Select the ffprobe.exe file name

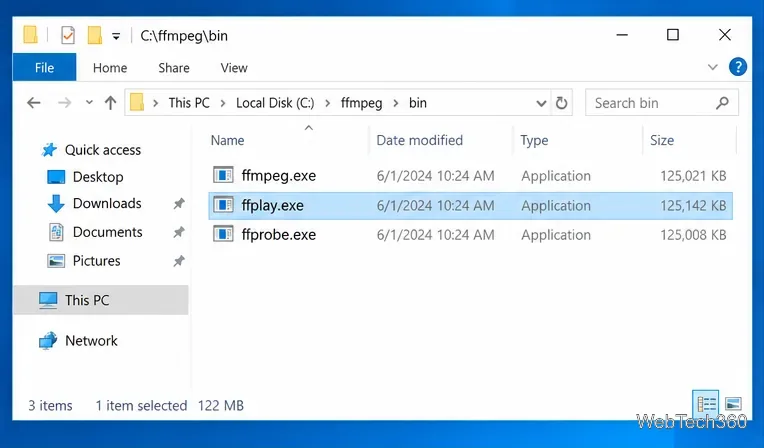click(279, 235)
